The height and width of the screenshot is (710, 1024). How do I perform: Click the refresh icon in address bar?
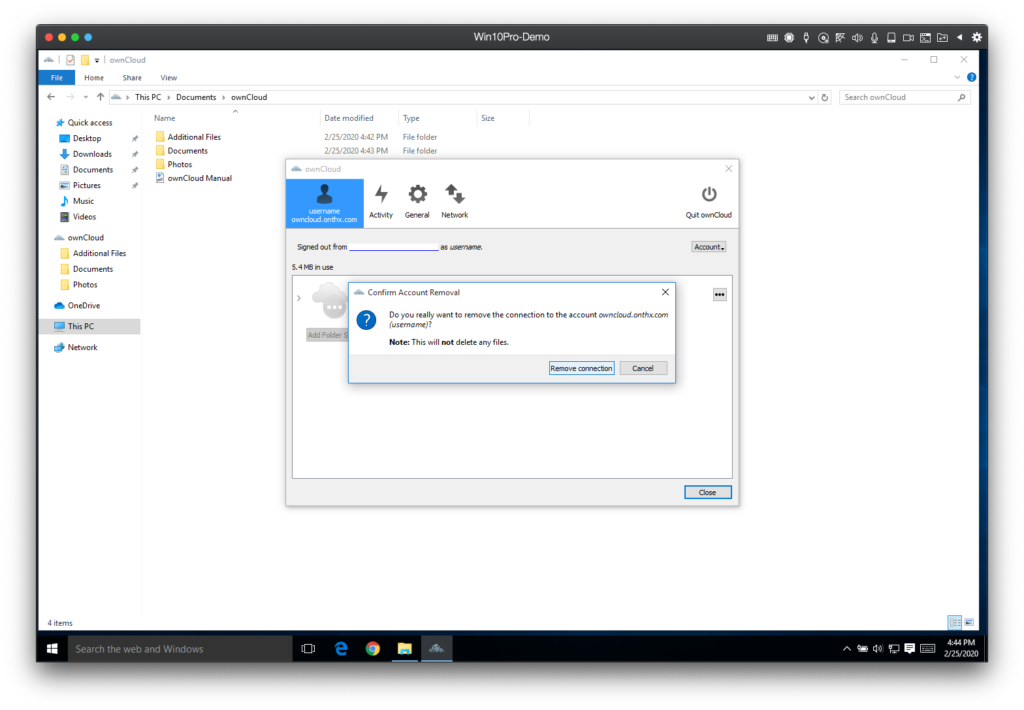click(825, 97)
